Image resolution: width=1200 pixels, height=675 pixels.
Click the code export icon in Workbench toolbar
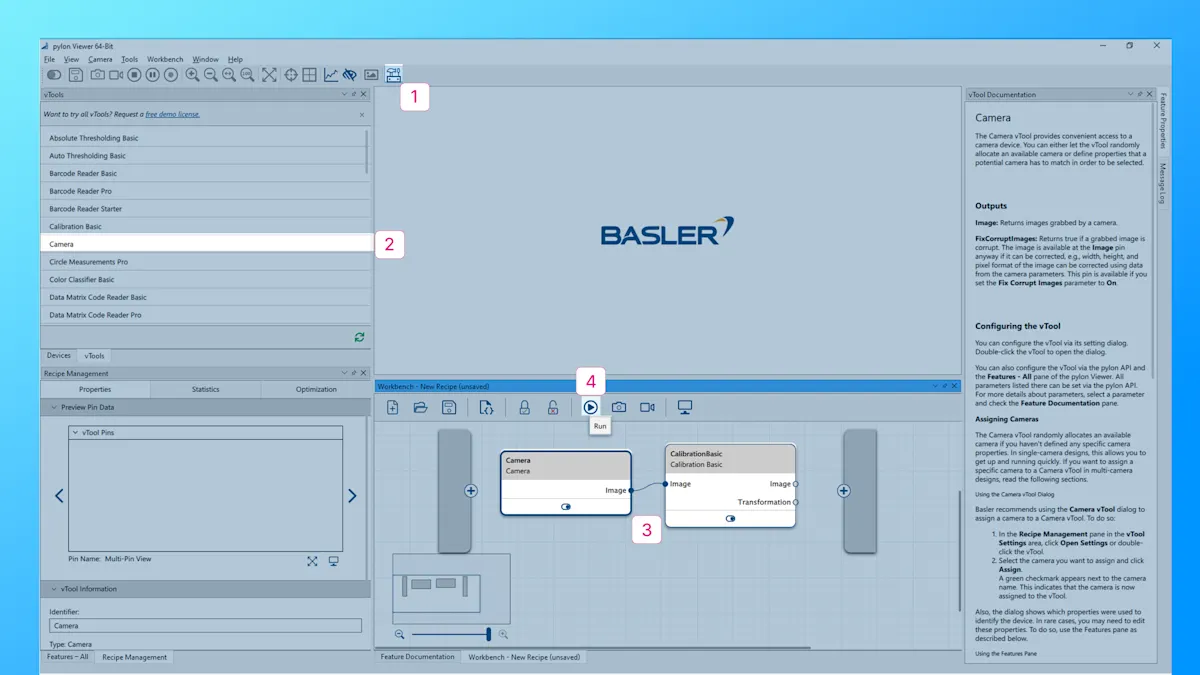coord(486,407)
